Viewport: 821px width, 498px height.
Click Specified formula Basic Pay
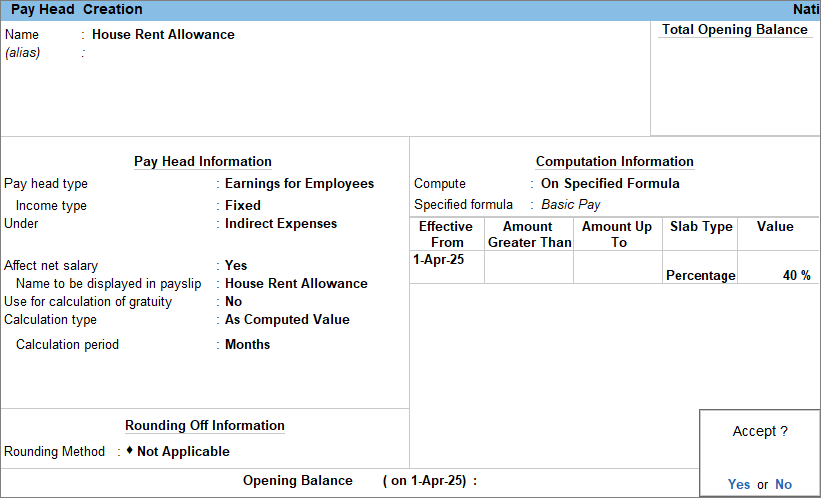point(570,204)
